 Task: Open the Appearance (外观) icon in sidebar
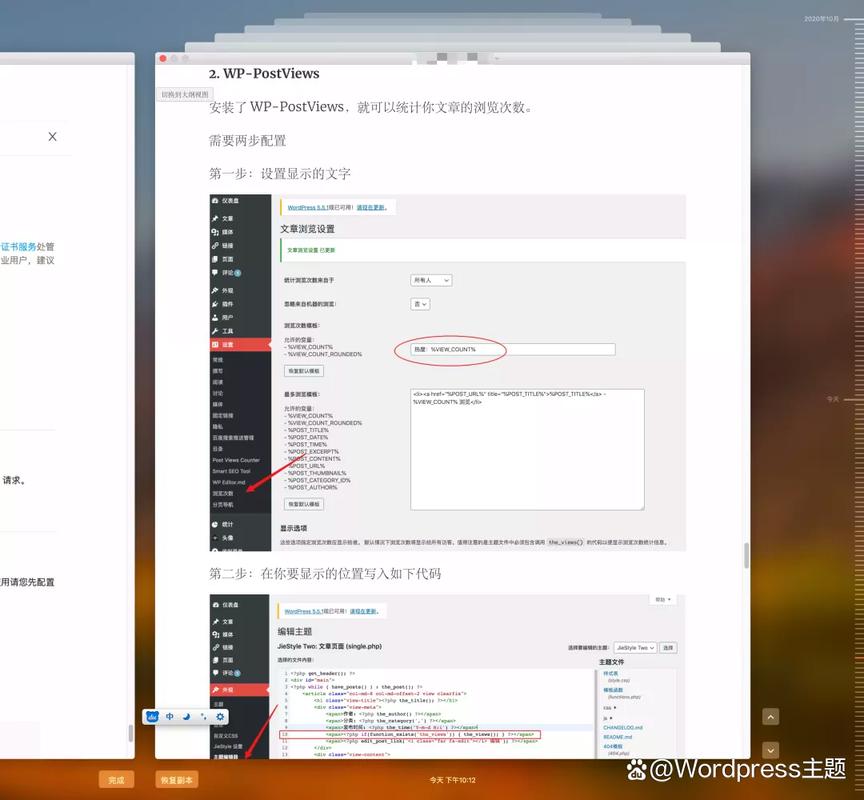(x=218, y=289)
